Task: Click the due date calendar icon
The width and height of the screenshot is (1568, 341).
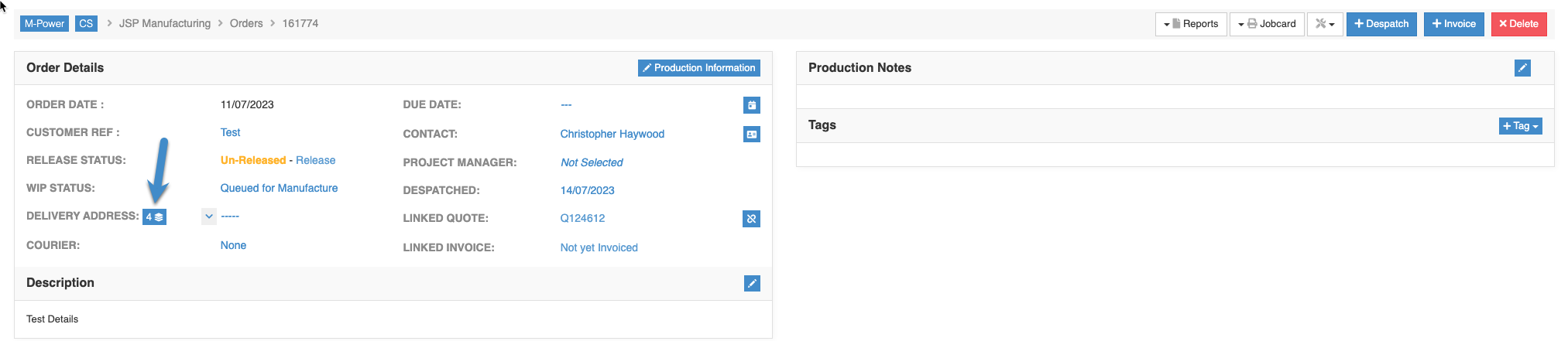Action: click(x=751, y=105)
